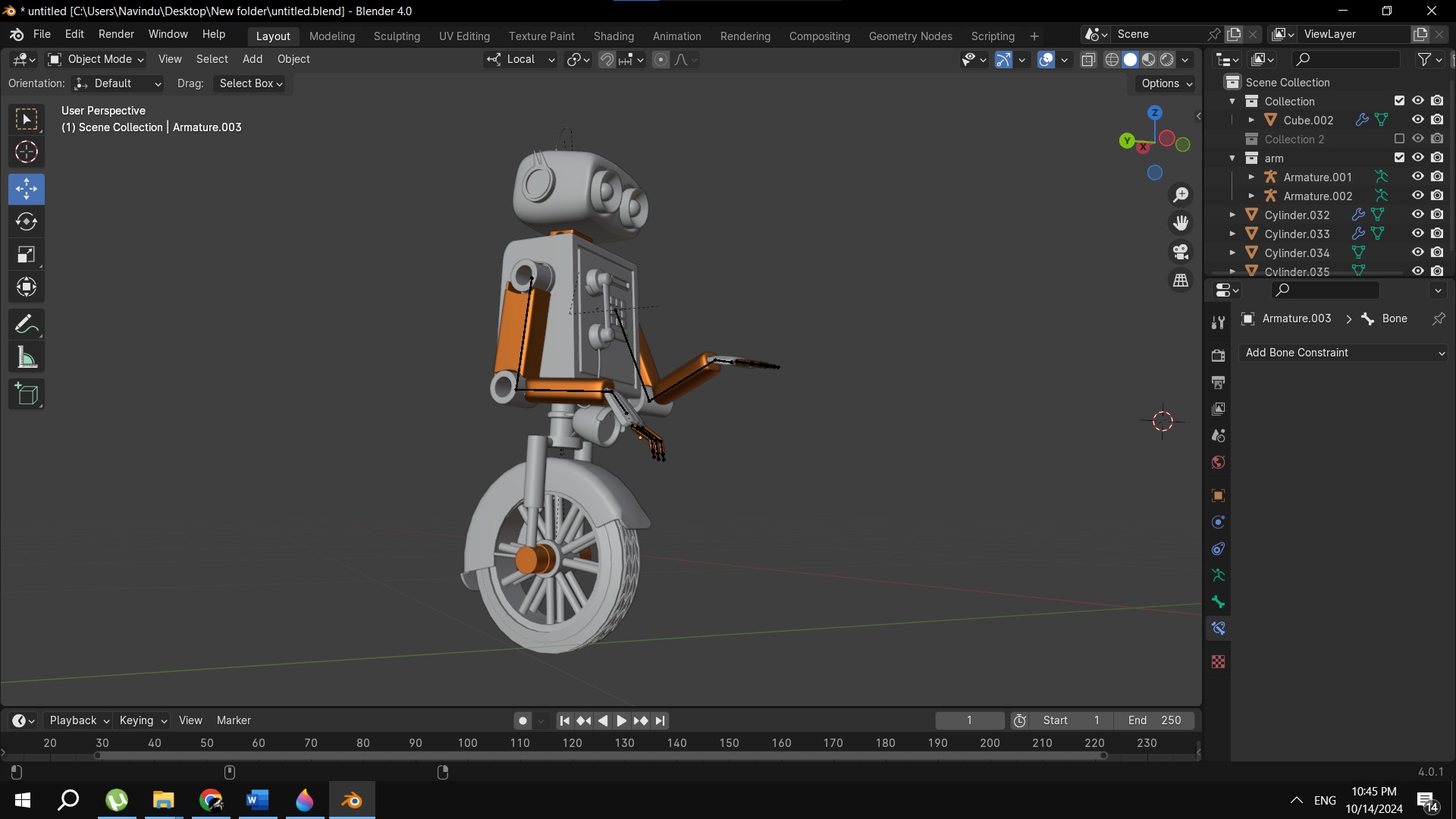Expand Cube.002 in outliner
Screen dimensions: 1456x819
click(1251, 120)
